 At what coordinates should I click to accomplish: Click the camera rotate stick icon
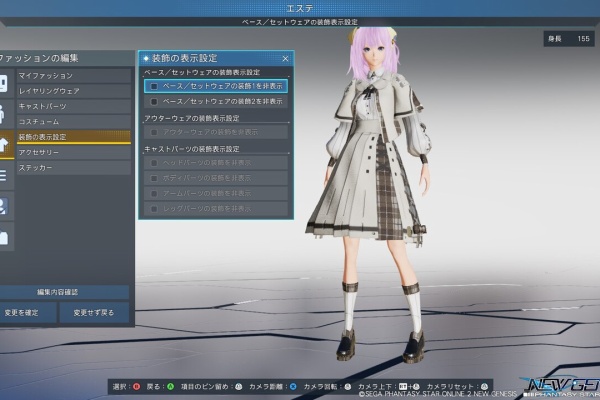[347, 387]
